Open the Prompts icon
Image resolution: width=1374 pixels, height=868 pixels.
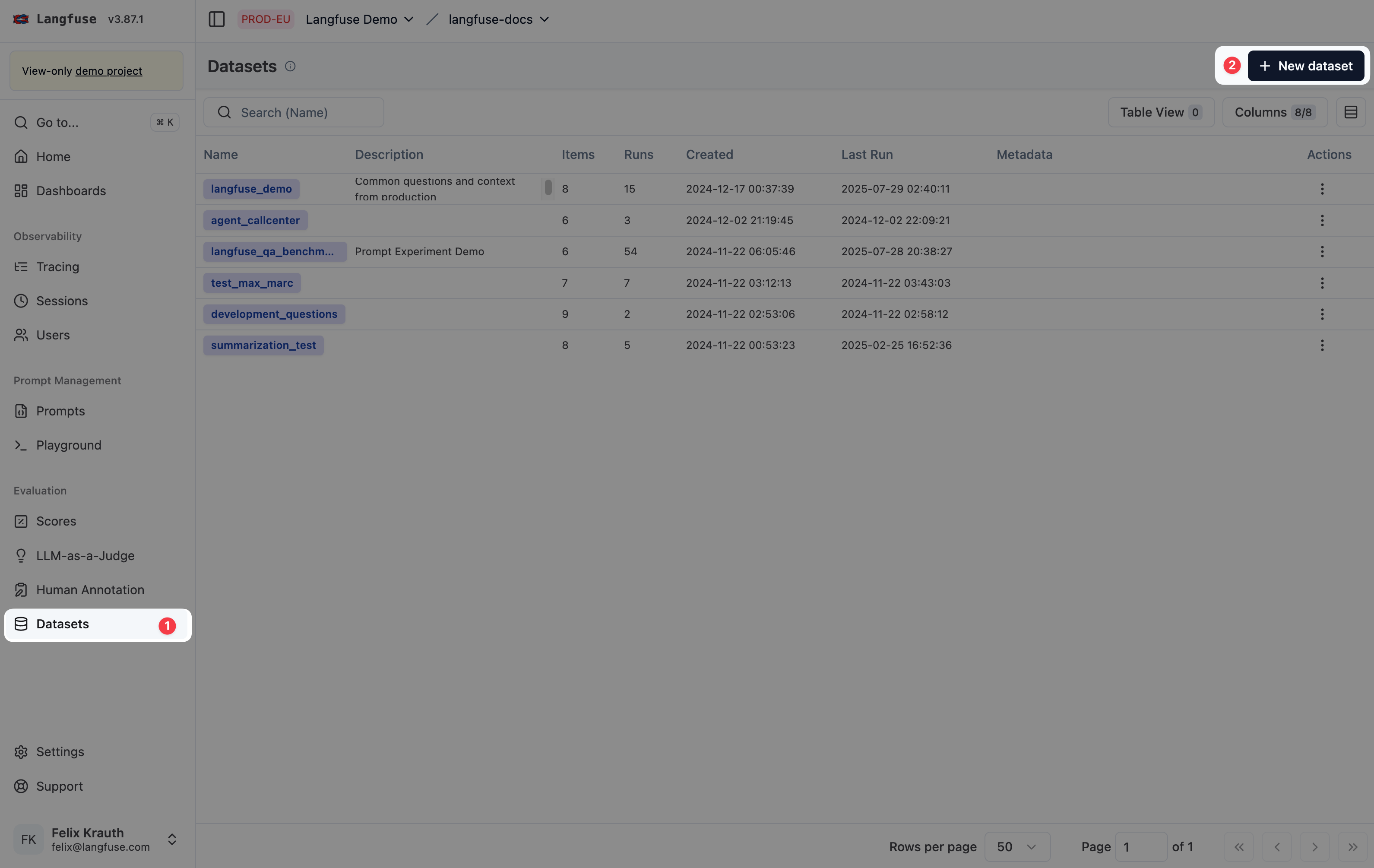pos(21,410)
